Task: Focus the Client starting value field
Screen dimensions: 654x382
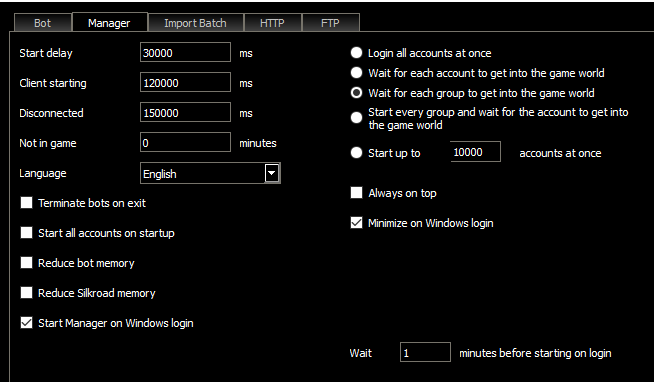Action: [x=185, y=82]
